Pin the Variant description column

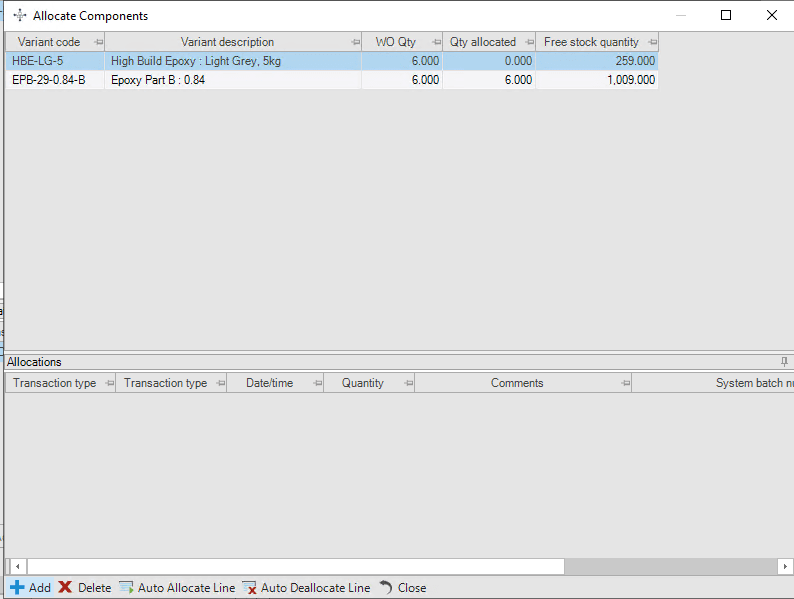355,42
